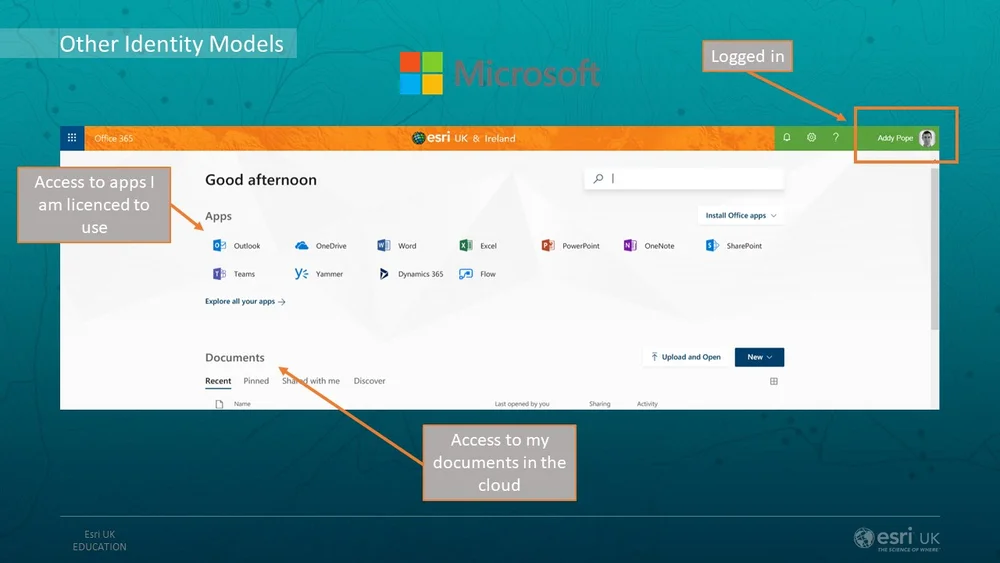Click the Addy Pope account name
The width and height of the screenshot is (1000, 563).
pyautogui.click(x=895, y=138)
